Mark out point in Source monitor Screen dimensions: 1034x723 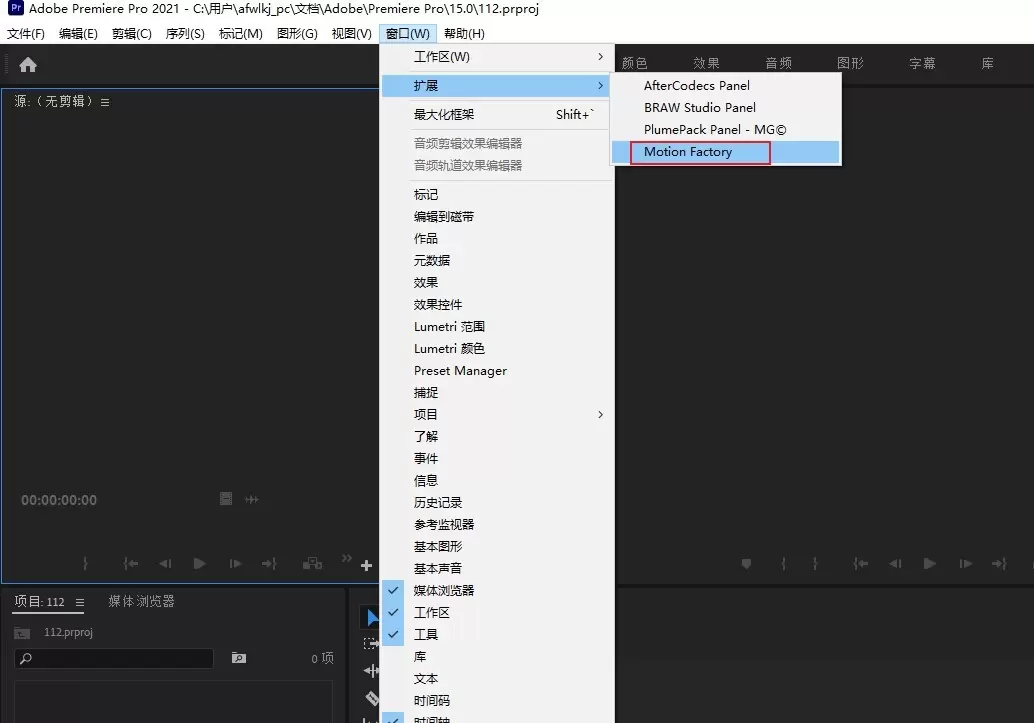[85, 563]
